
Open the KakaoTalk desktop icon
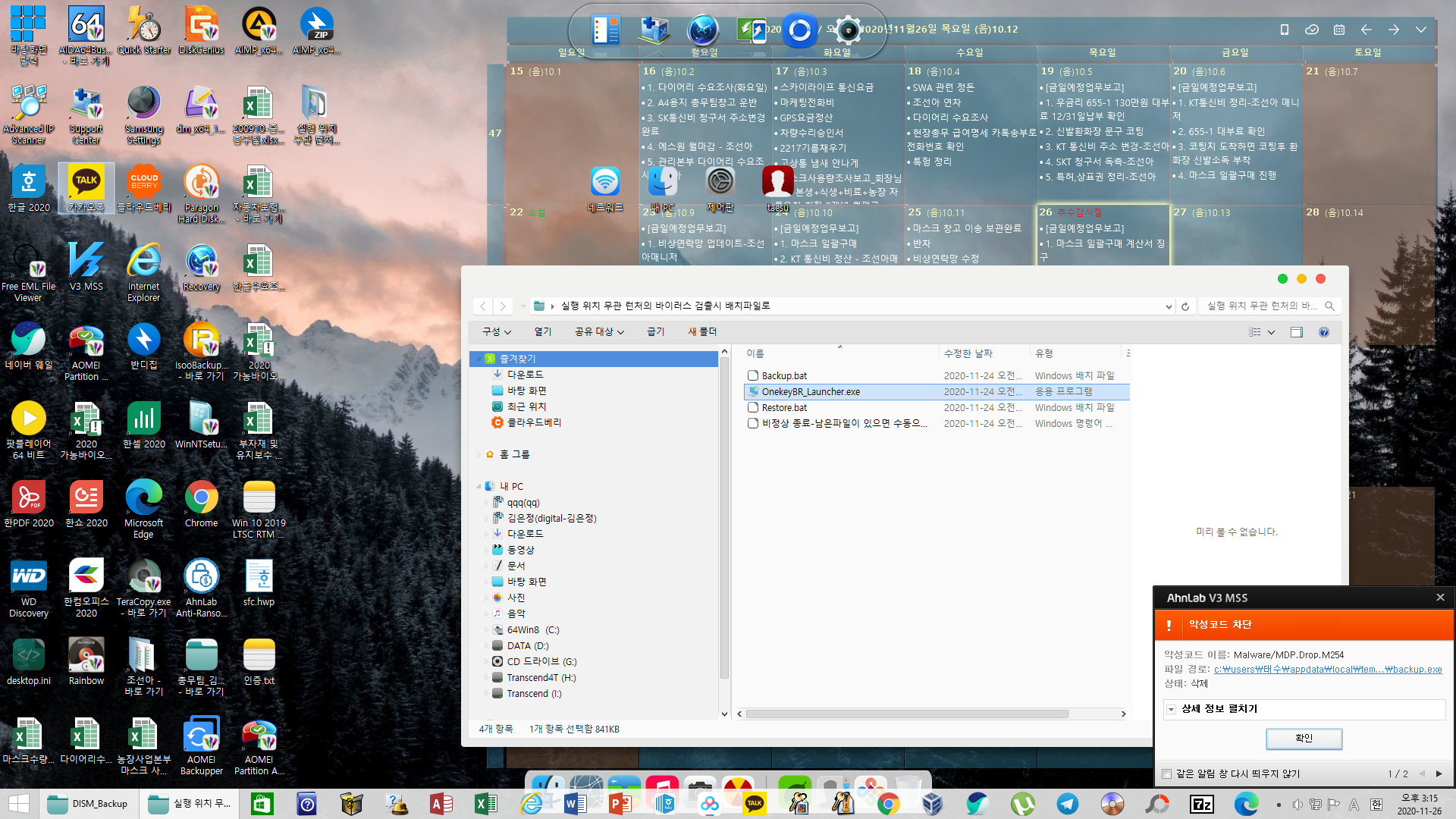click(x=86, y=187)
